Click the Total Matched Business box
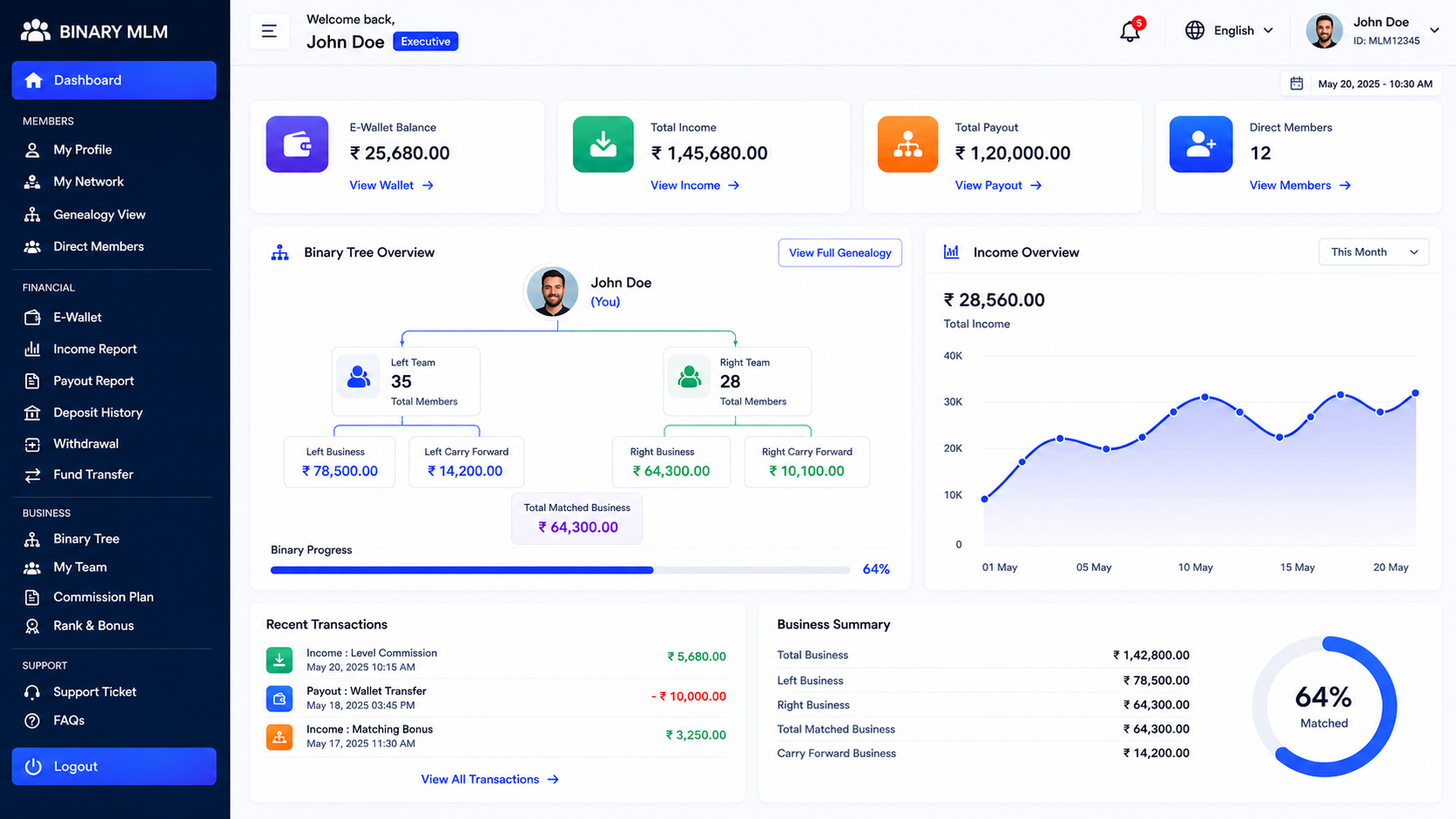The width and height of the screenshot is (1456, 819). pos(577,518)
